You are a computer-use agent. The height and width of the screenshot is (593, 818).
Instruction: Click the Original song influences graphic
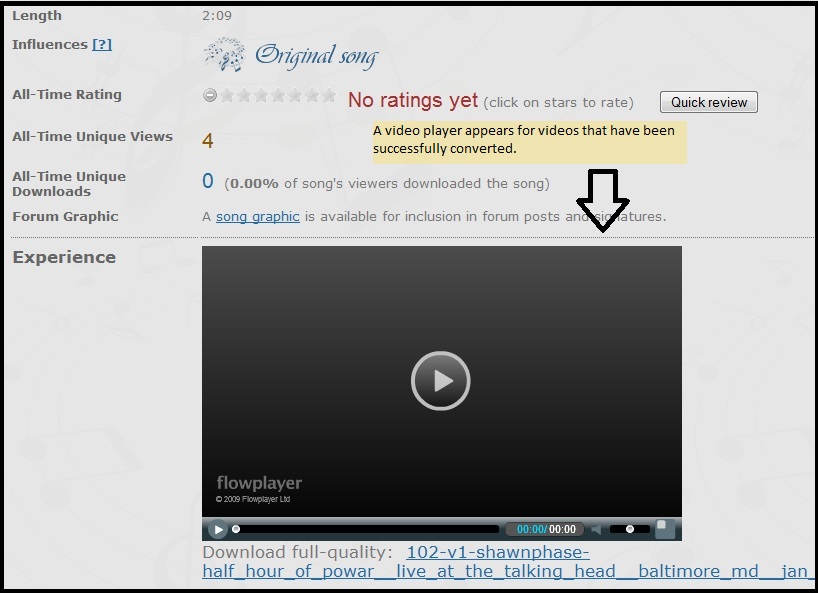pyautogui.click(x=291, y=55)
